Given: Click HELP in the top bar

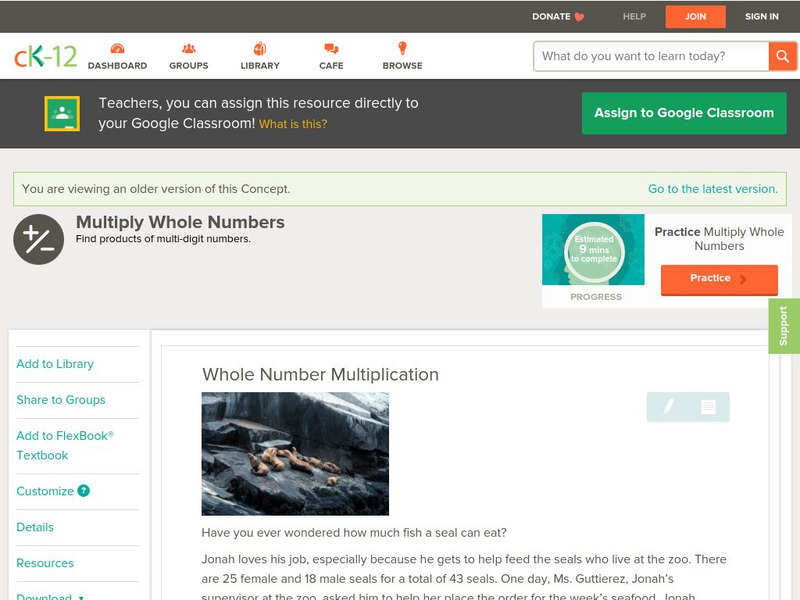Looking at the screenshot, I should (634, 17).
